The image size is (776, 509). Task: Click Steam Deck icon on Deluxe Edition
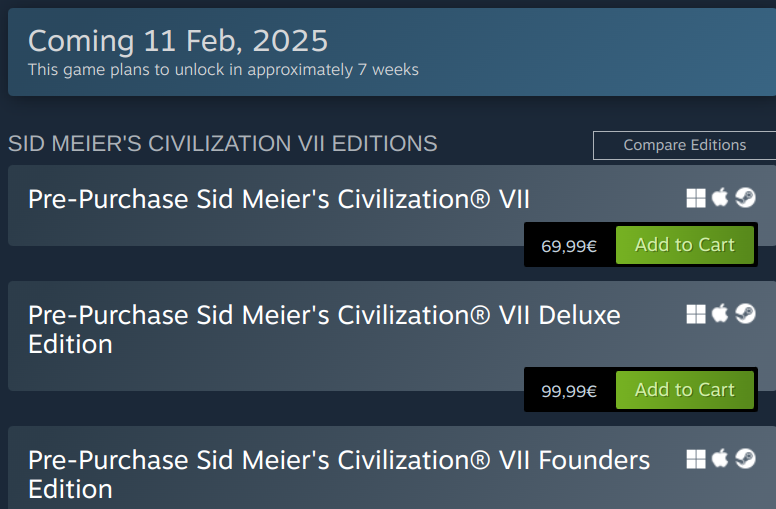745,314
